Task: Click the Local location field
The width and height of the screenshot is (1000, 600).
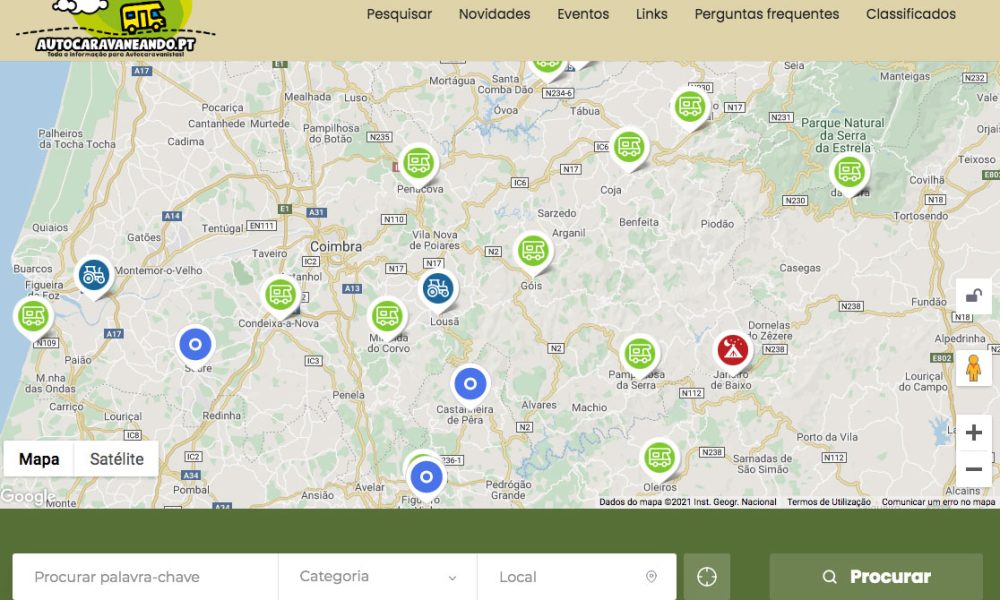Action: (576, 577)
